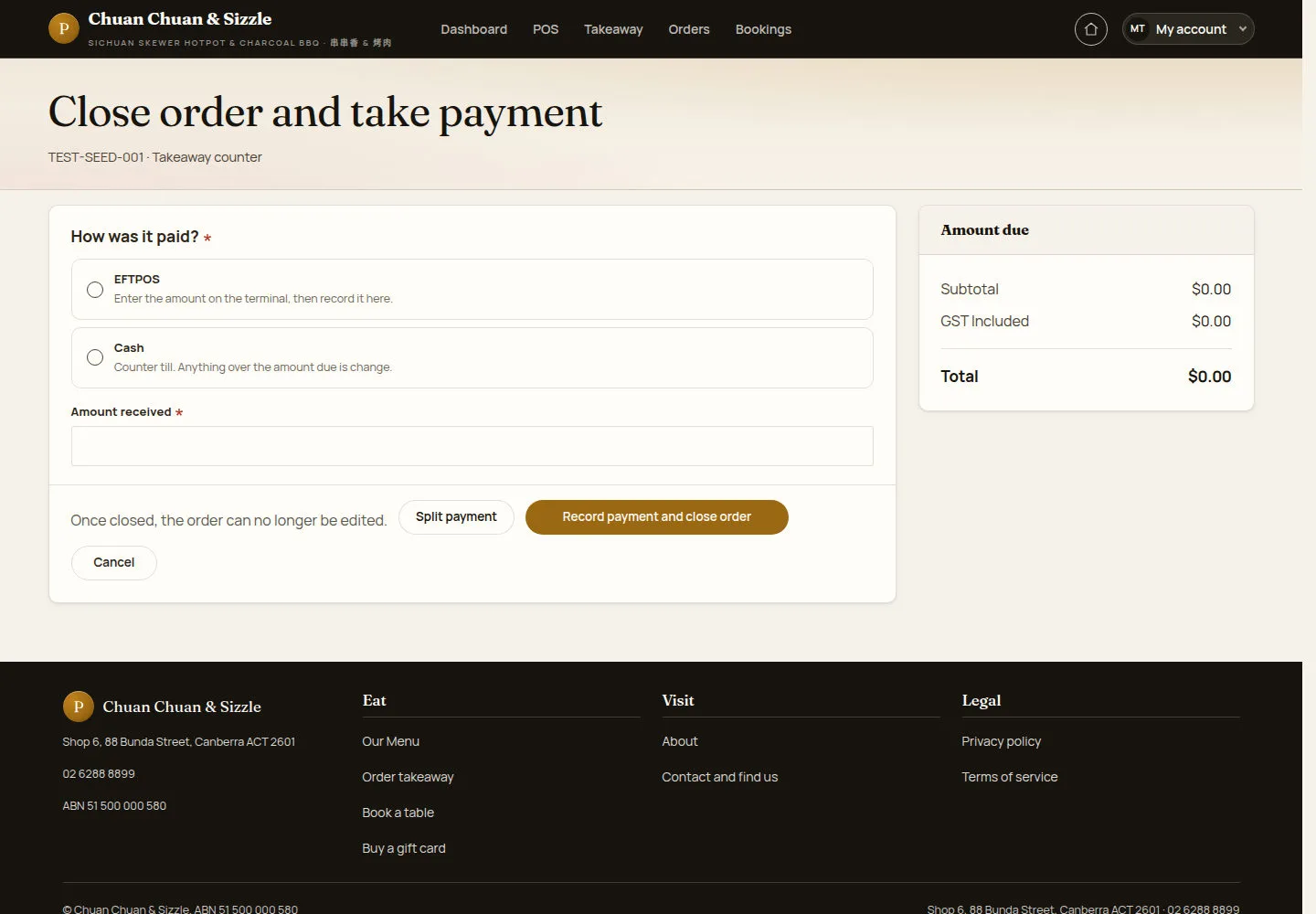Screen dimensions: 1316x914
Task: Open the Takeaway menu item
Action: [613, 29]
